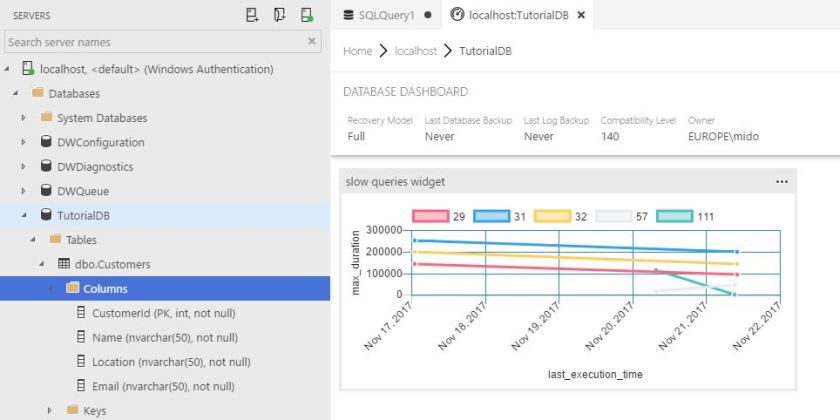Expand the Keys folder
Viewport: 840px width, 420px height.
[50, 410]
